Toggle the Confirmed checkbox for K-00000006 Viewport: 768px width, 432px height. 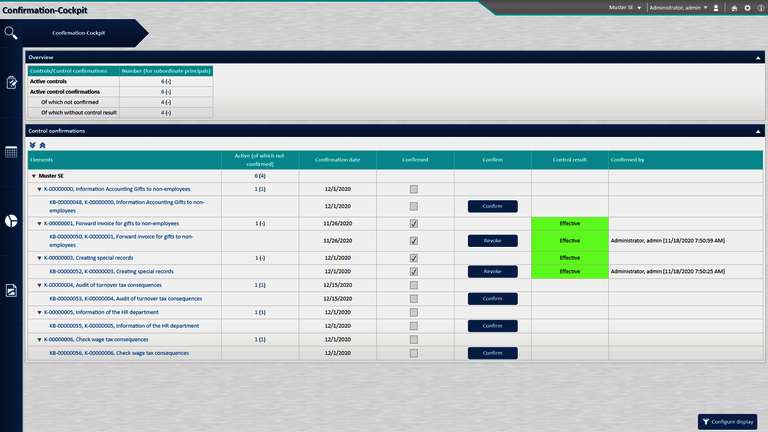[x=414, y=339]
